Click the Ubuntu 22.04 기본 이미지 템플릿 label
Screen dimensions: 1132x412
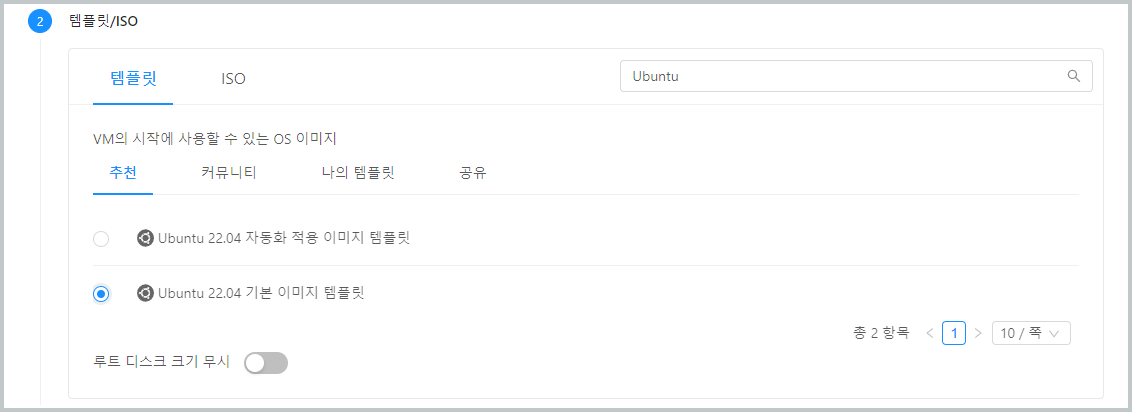coord(261,293)
